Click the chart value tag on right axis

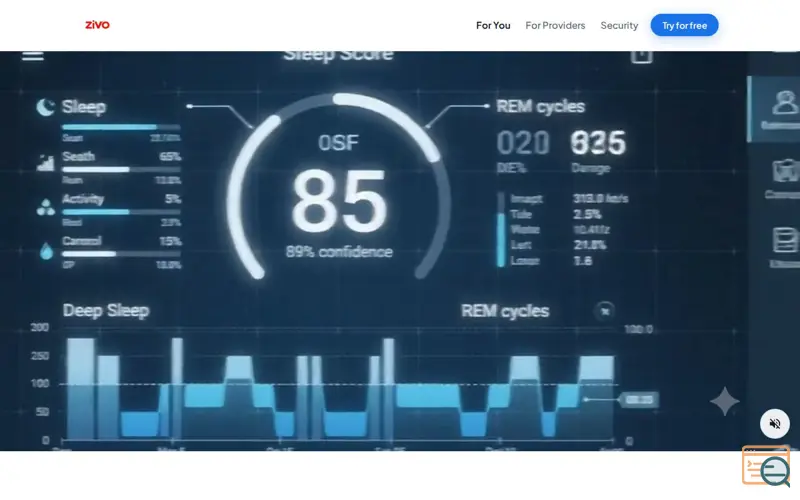(639, 399)
